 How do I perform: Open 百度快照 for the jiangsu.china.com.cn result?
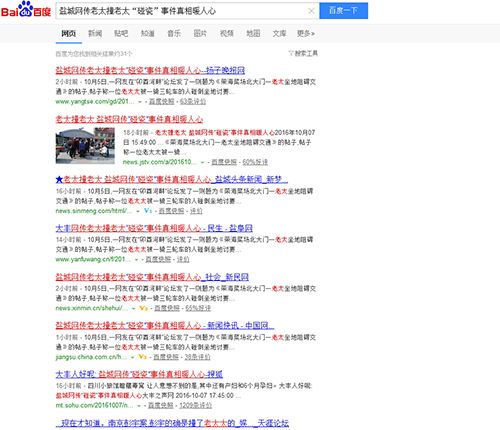(x=166, y=357)
